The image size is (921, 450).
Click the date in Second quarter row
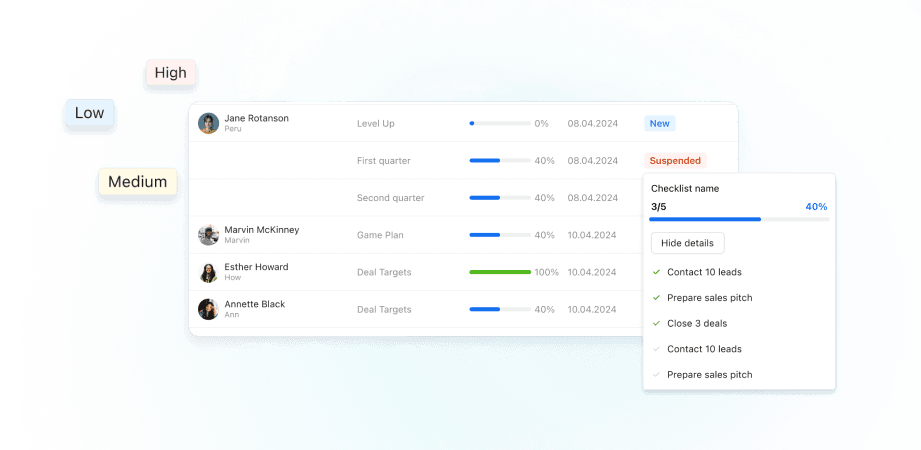coord(593,198)
